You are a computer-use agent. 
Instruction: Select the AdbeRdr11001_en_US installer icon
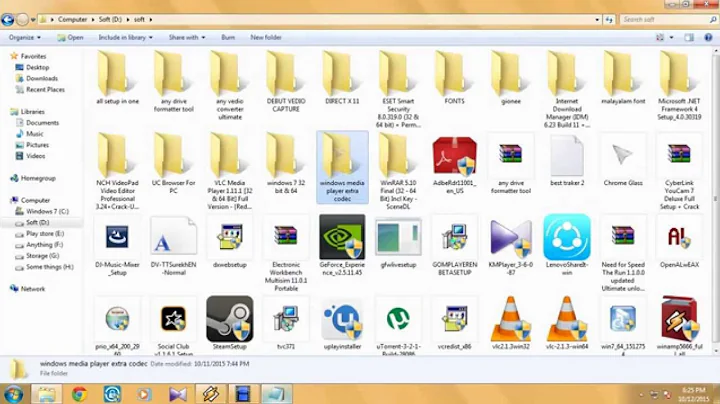point(454,157)
